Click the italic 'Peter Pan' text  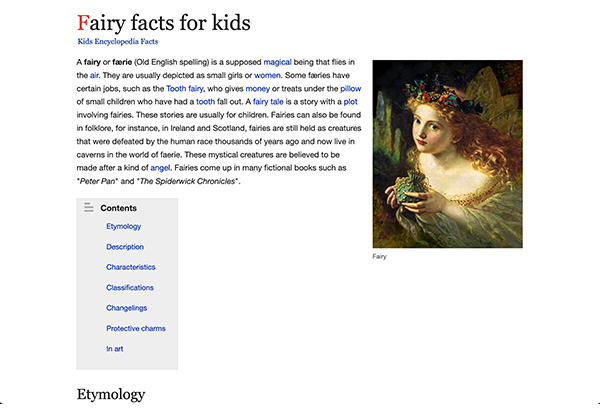pos(97,181)
